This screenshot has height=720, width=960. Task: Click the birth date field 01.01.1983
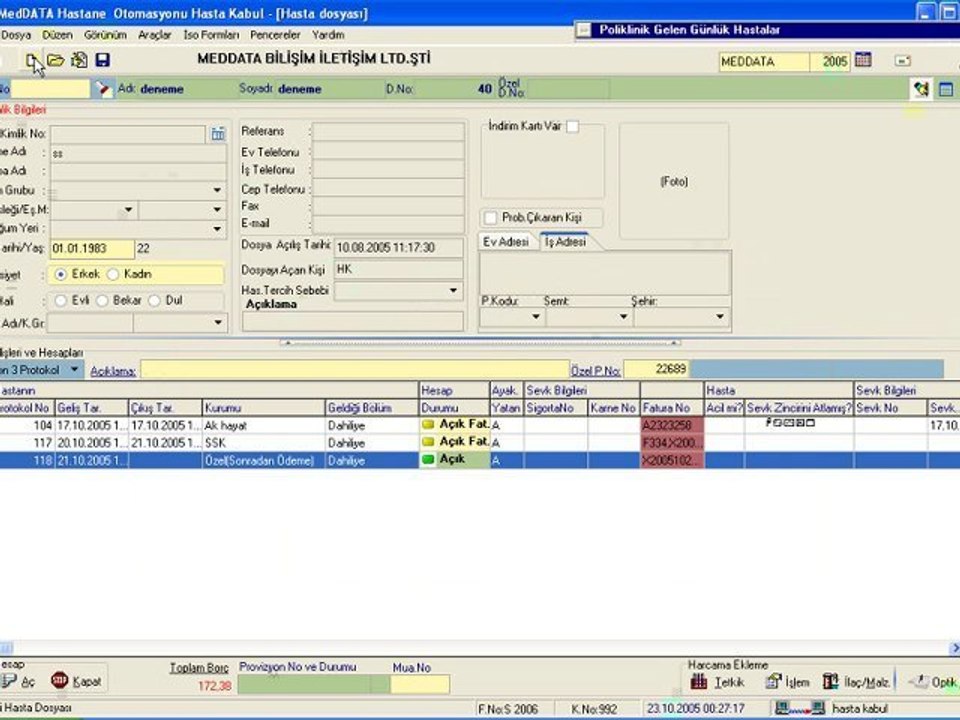(x=92, y=249)
